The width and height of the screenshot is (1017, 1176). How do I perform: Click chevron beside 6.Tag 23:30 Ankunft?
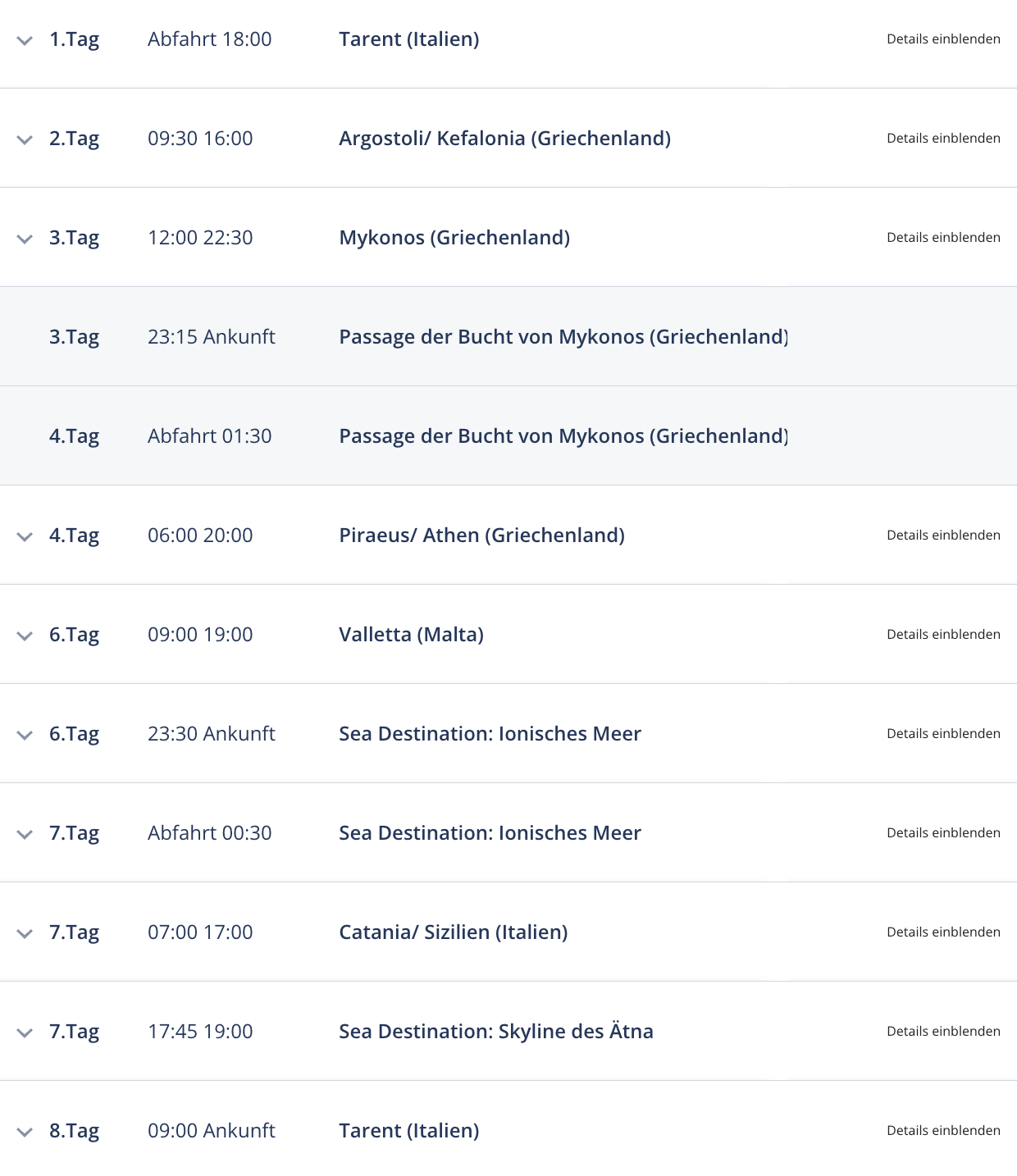click(x=25, y=735)
